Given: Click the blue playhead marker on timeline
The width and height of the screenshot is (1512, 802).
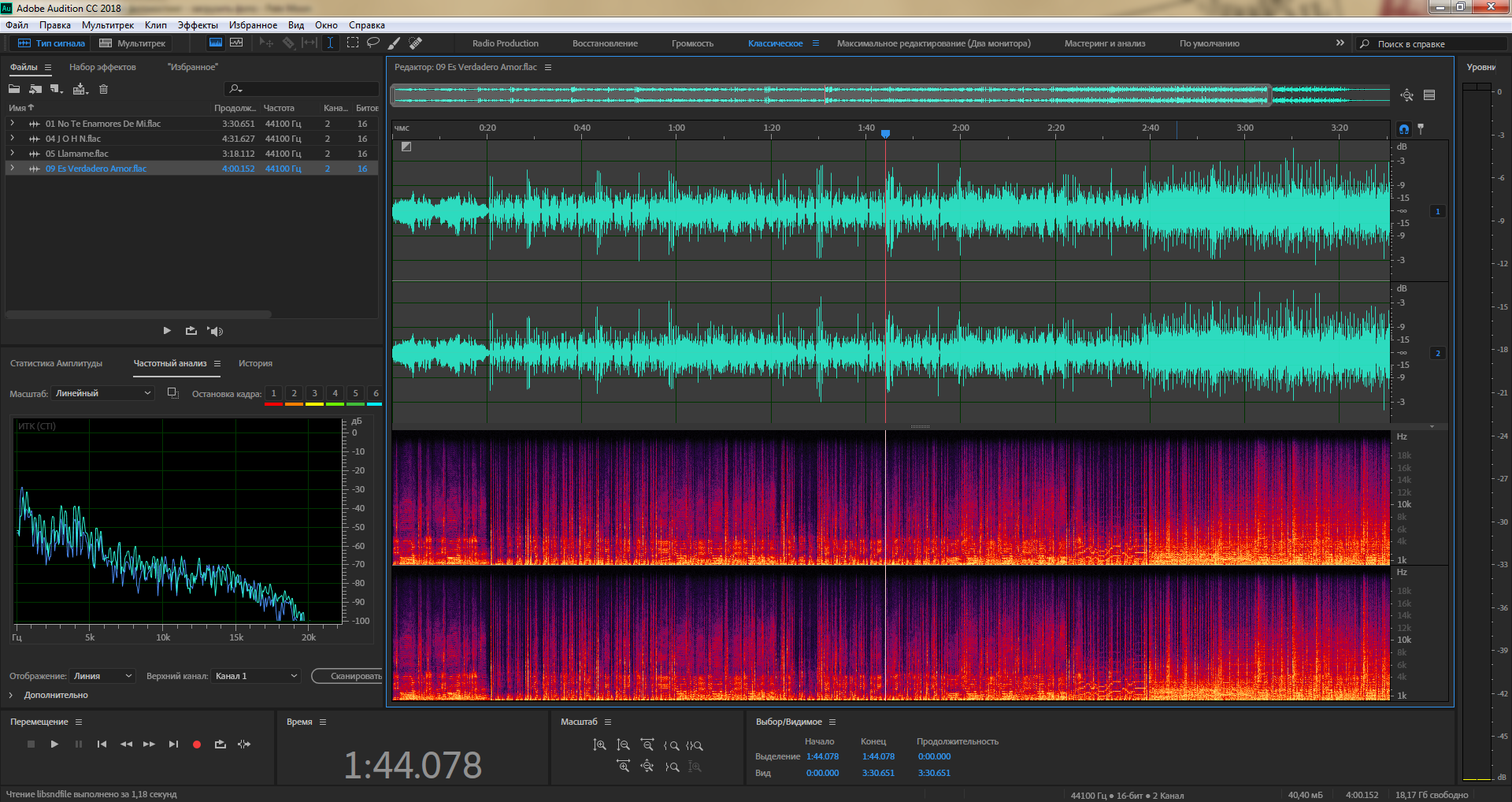Looking at the screenshot, I should (x=885, y=134).
